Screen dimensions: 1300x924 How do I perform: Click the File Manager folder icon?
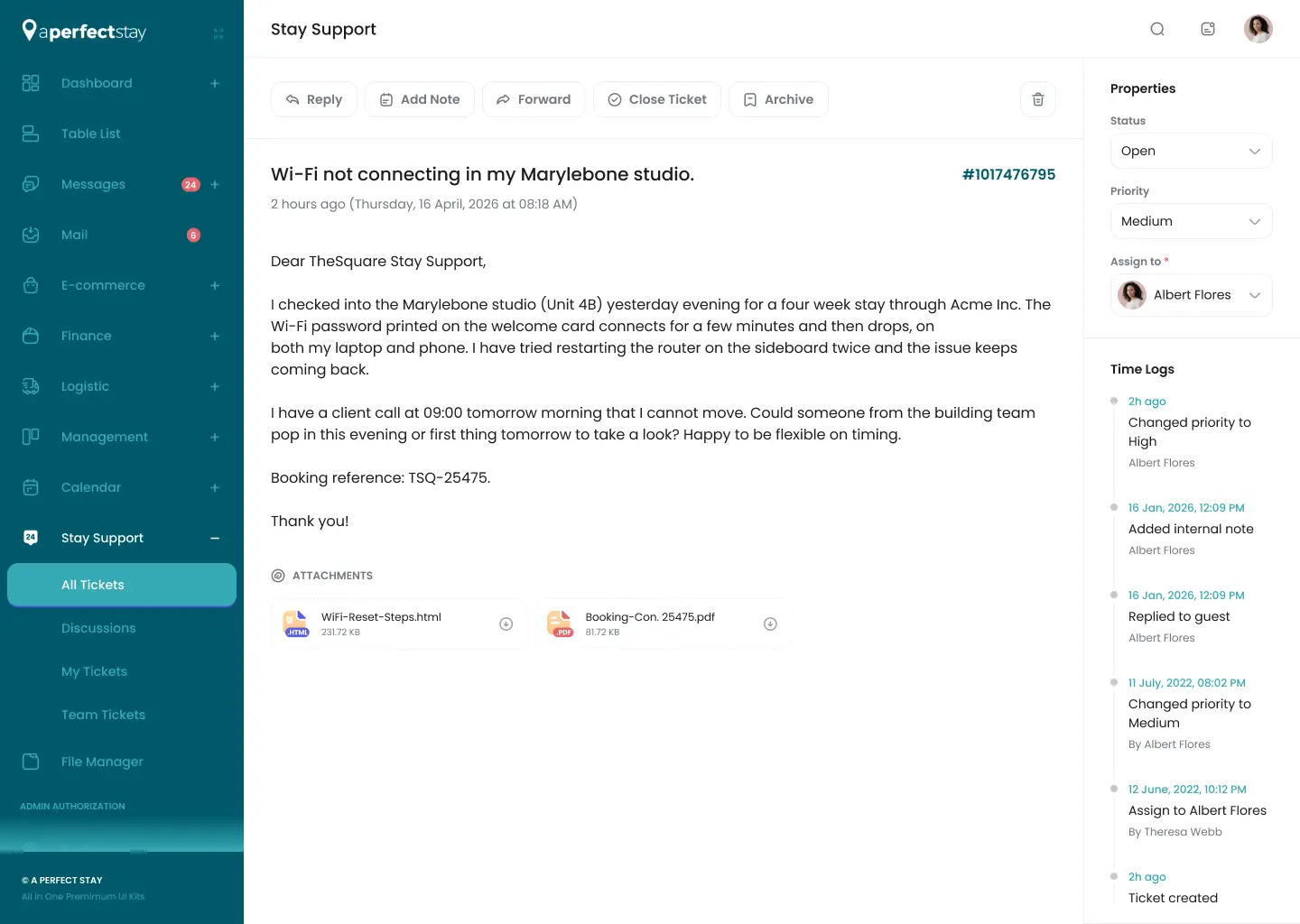click(x=31, y=762)
